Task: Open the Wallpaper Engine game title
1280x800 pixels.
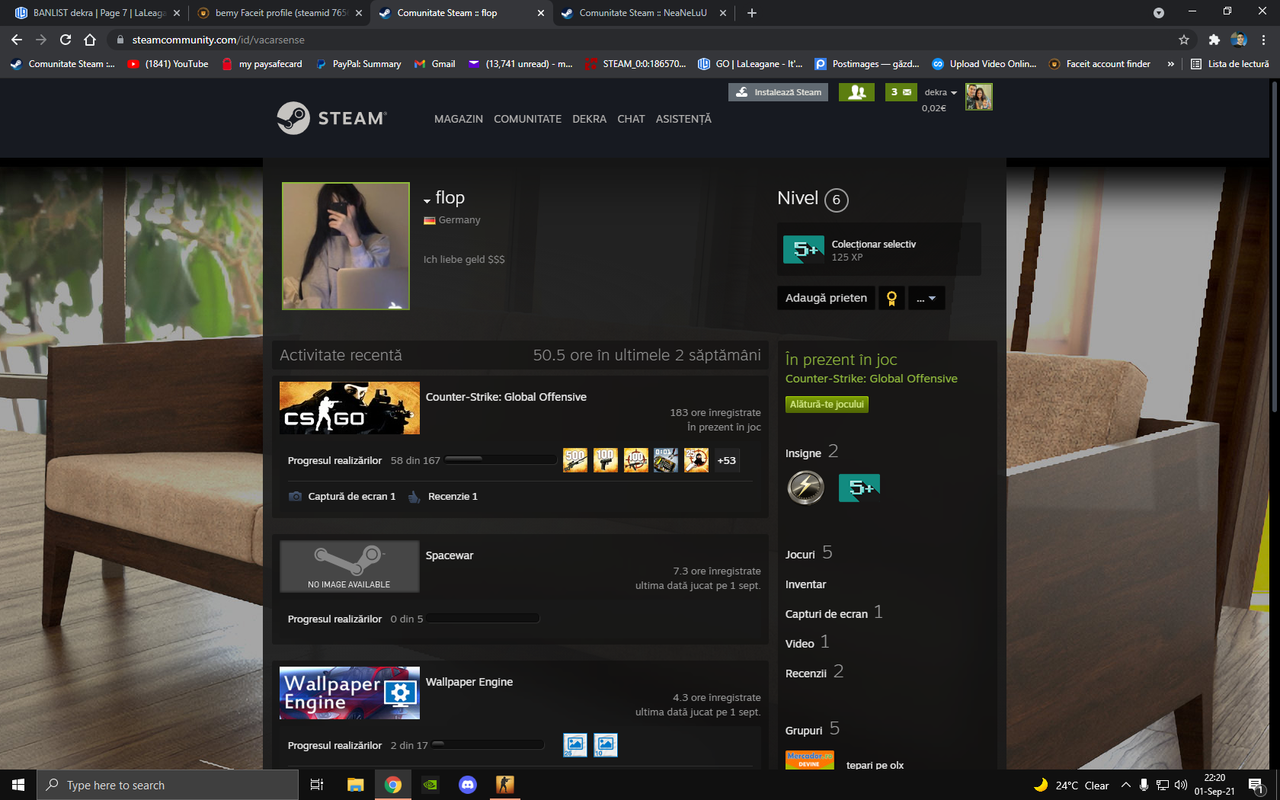Action: (x=469, y=682)
